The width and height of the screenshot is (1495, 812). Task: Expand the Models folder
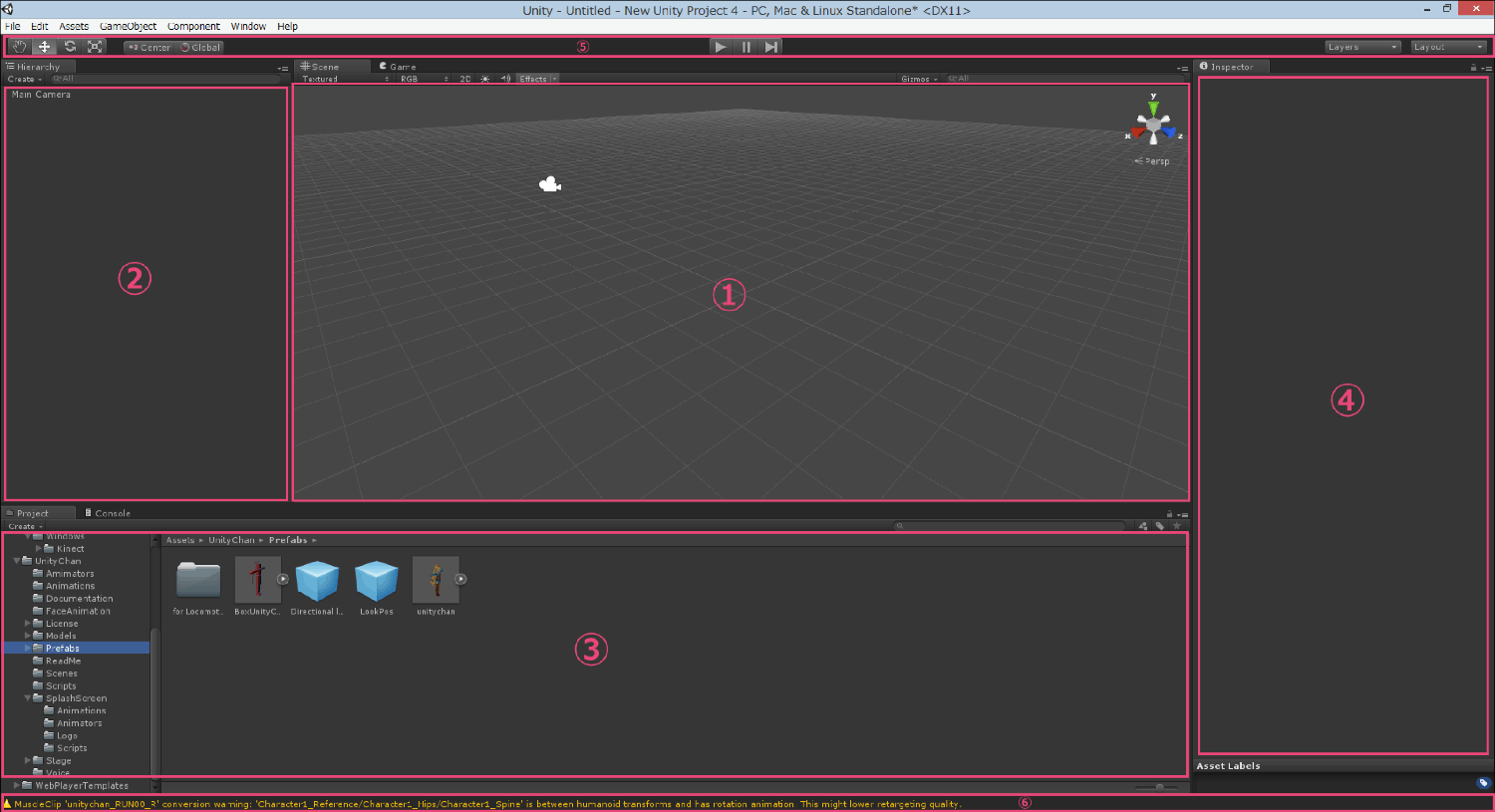(x=28, y=636)
